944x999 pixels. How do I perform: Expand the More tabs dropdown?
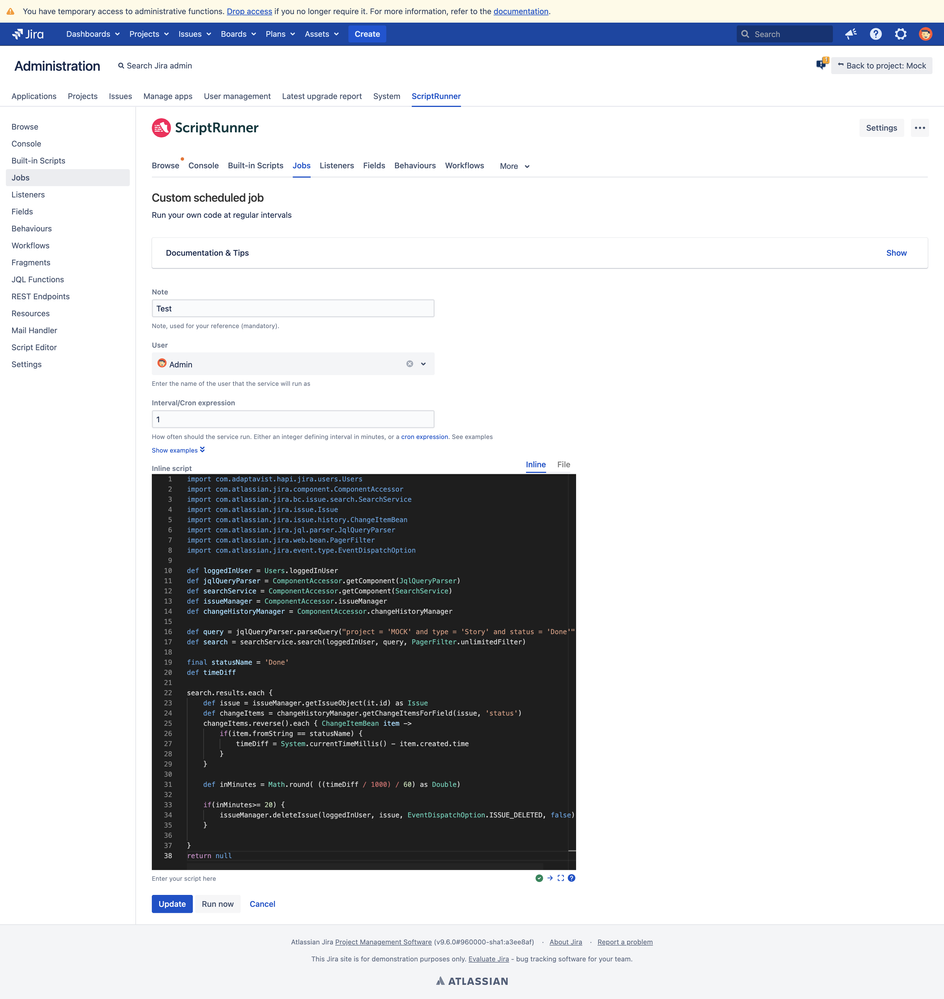[515, 166]
